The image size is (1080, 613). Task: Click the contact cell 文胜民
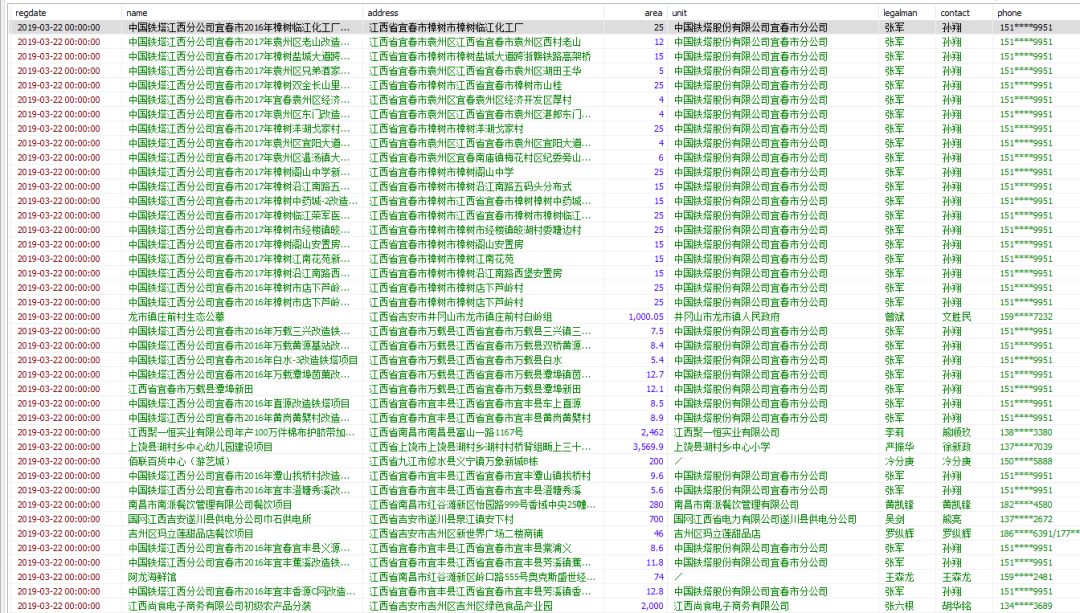point(957,317)
